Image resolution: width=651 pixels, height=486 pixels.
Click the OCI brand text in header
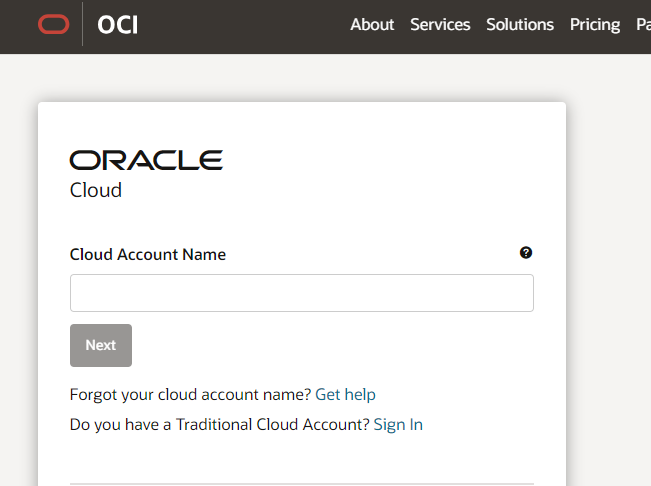coord(118,25)
